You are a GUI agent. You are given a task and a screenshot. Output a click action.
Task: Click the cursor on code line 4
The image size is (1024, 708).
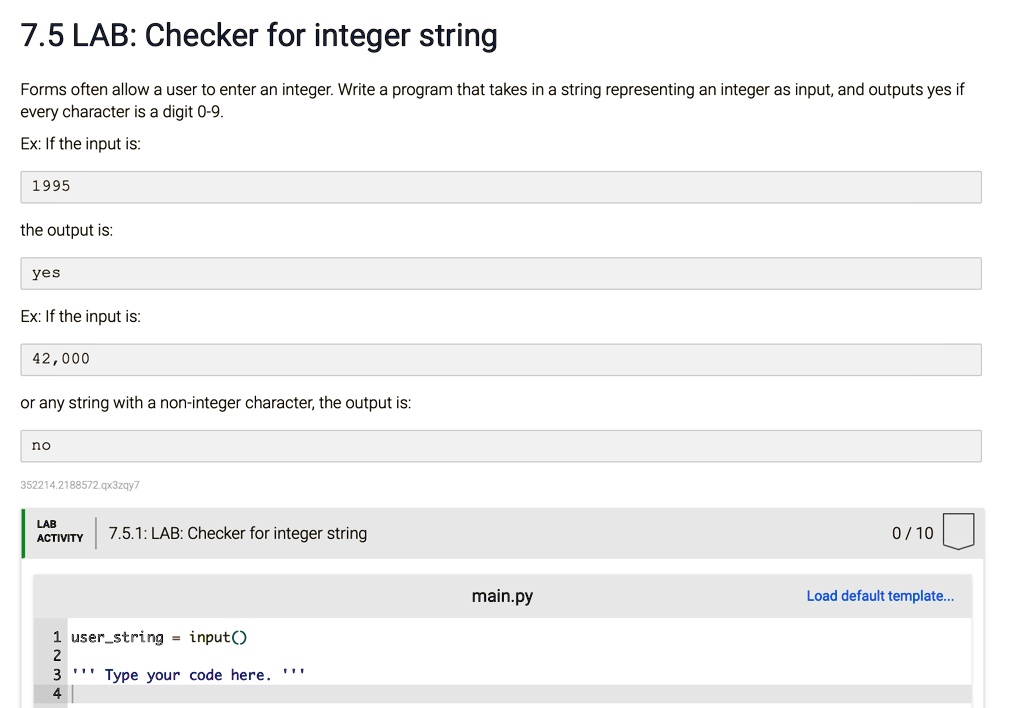pyautogui.click(x=73, y=693)
